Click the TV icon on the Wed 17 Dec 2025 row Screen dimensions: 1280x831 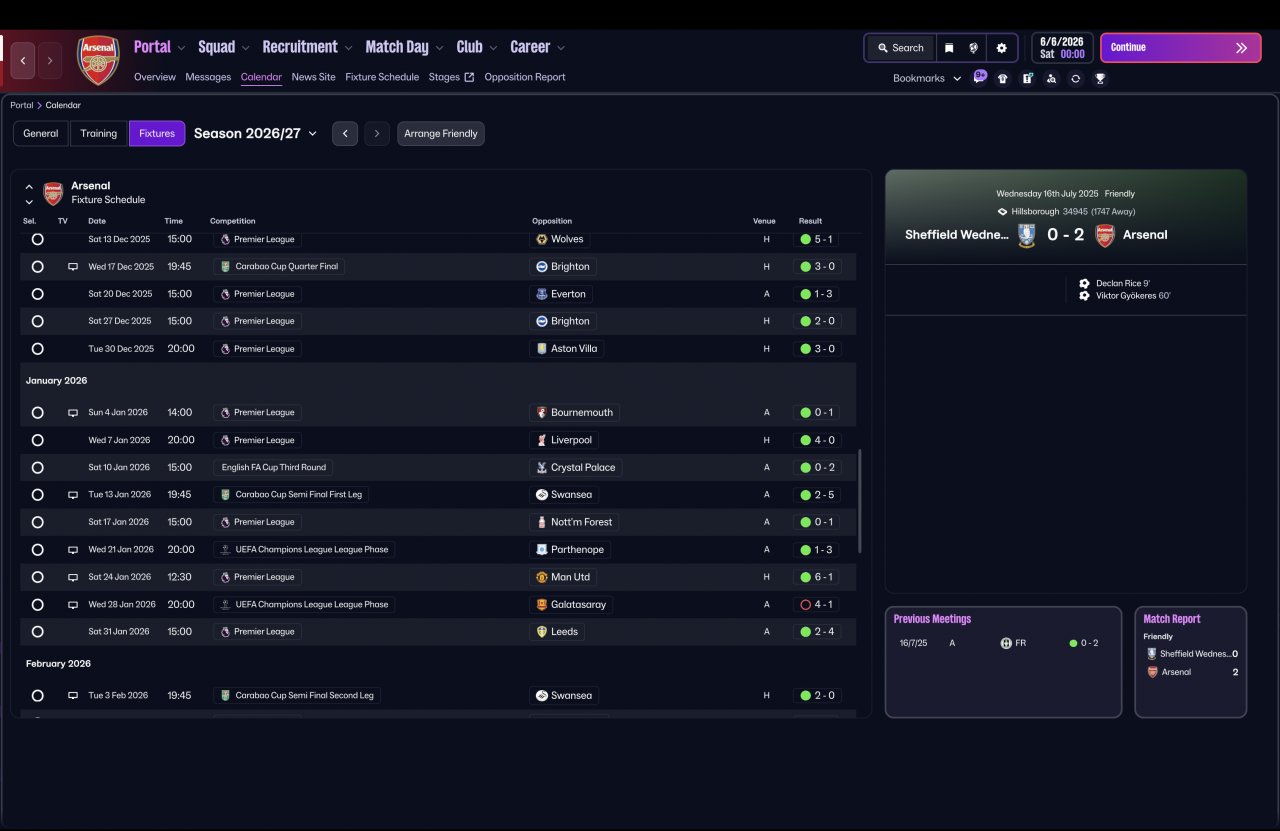pyautogui.click(x=72, y=267)
